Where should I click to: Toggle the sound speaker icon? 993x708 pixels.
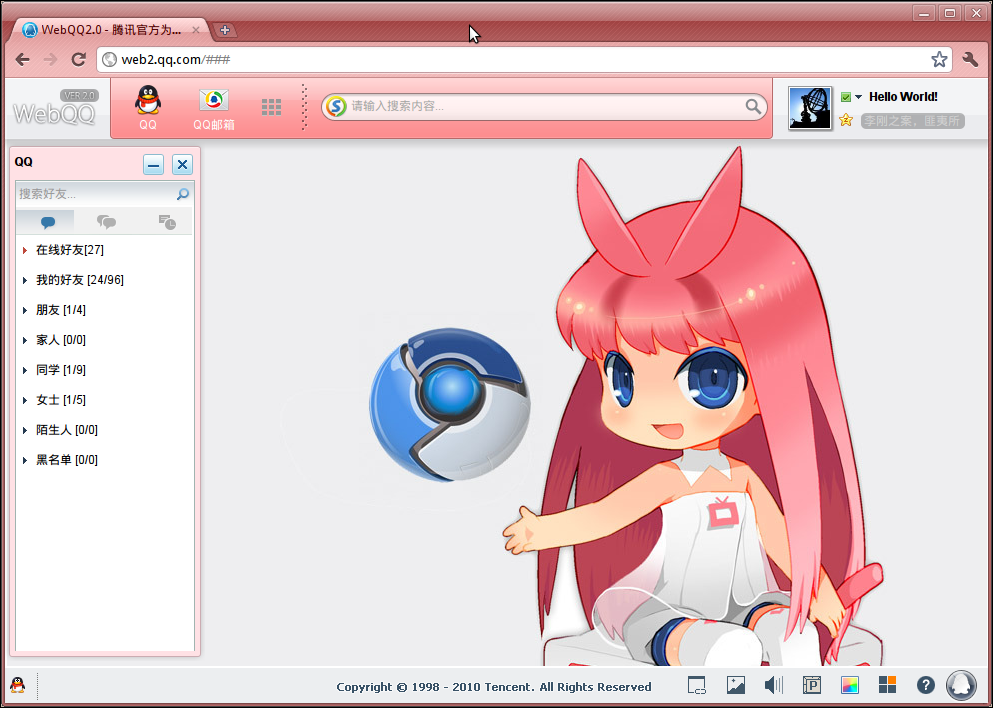click(773, 685)
